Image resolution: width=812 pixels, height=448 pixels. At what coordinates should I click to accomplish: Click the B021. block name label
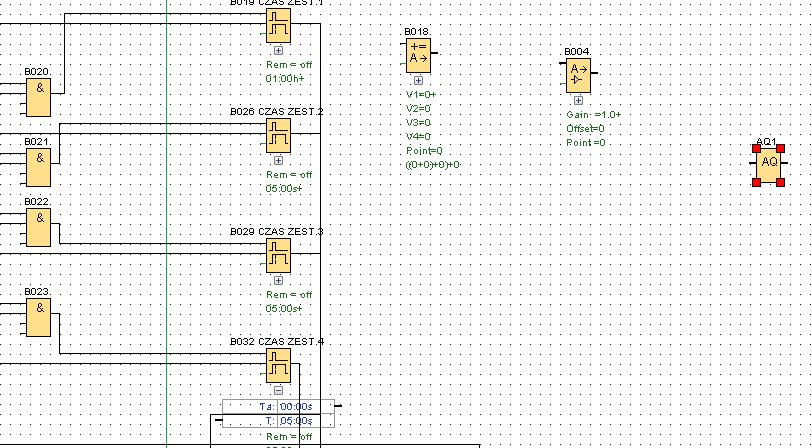(x=38, y=141)
